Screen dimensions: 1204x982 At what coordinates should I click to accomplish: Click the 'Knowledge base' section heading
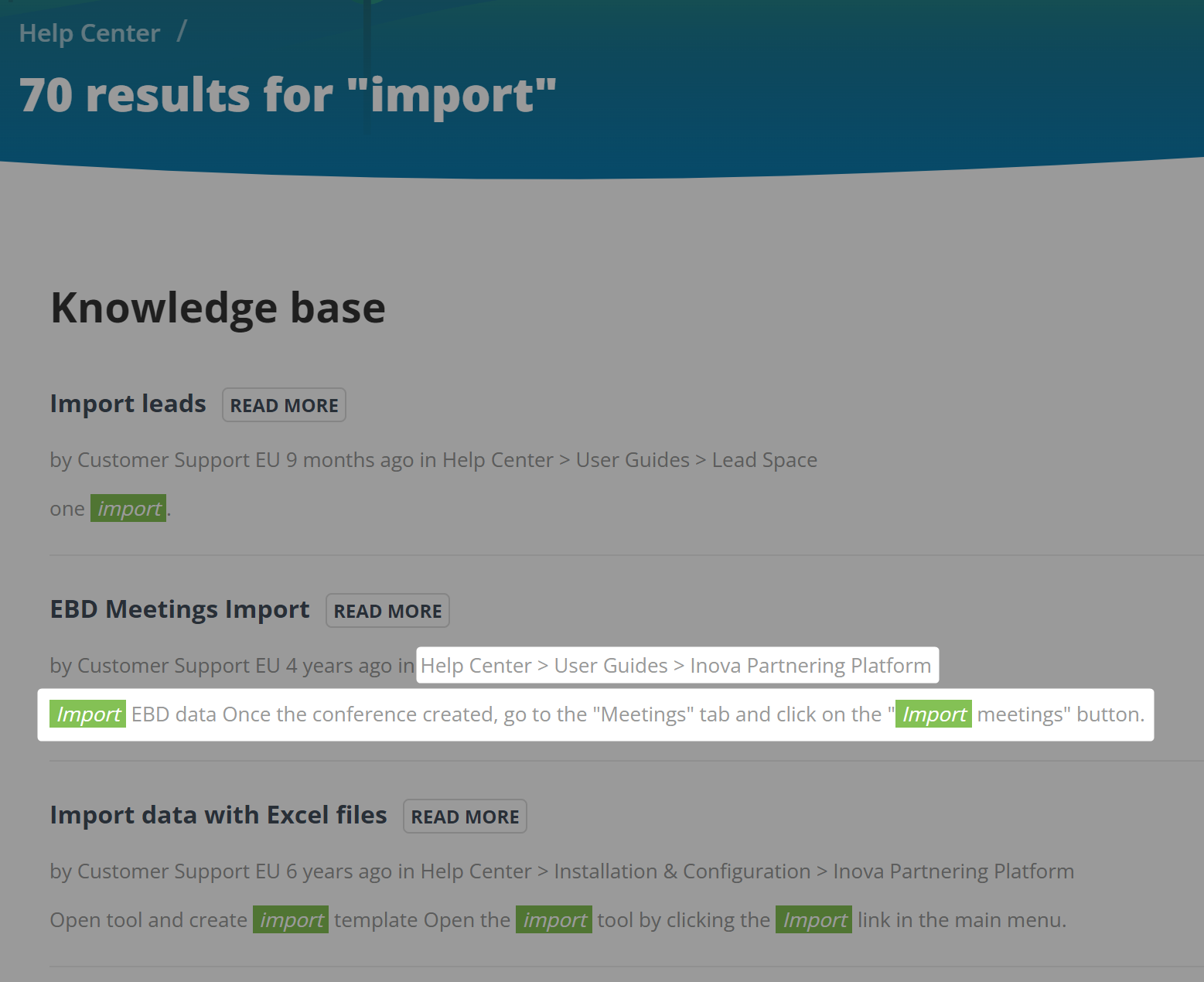(218, 308)
